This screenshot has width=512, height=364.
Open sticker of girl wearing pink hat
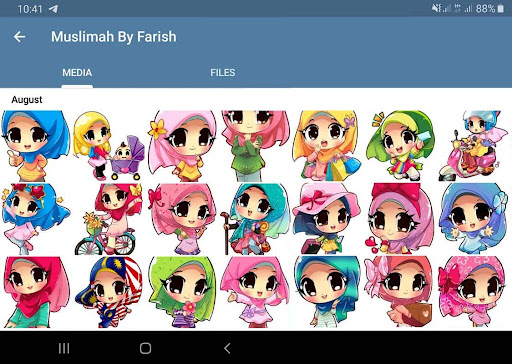[x=327, y=219]
